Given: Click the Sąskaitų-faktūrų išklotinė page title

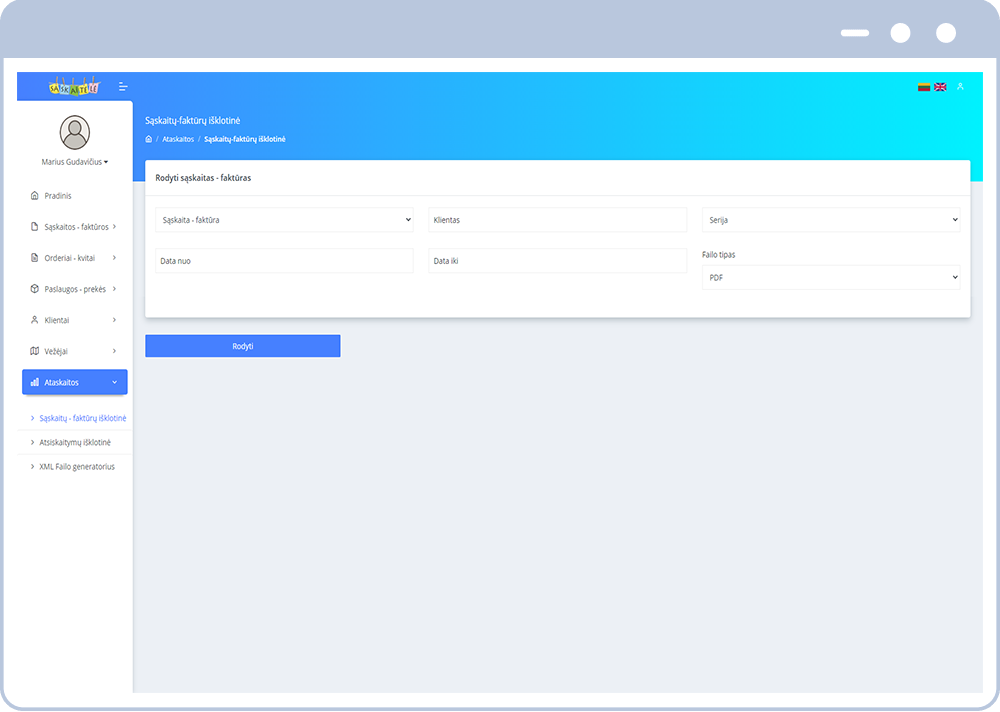Looking at the screenshot, I should coord(193,121).
